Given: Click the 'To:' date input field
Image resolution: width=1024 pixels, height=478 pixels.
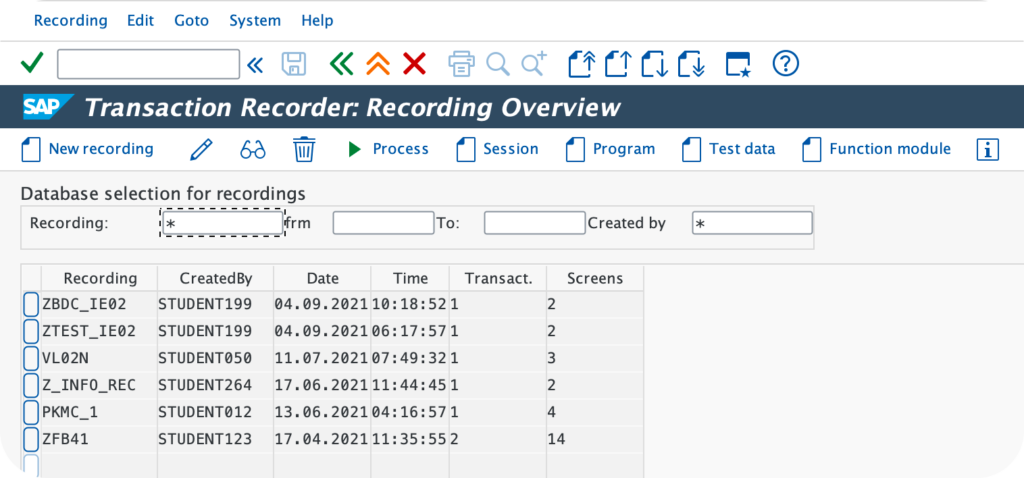Looking at the screenshot, I should [534, 223].
